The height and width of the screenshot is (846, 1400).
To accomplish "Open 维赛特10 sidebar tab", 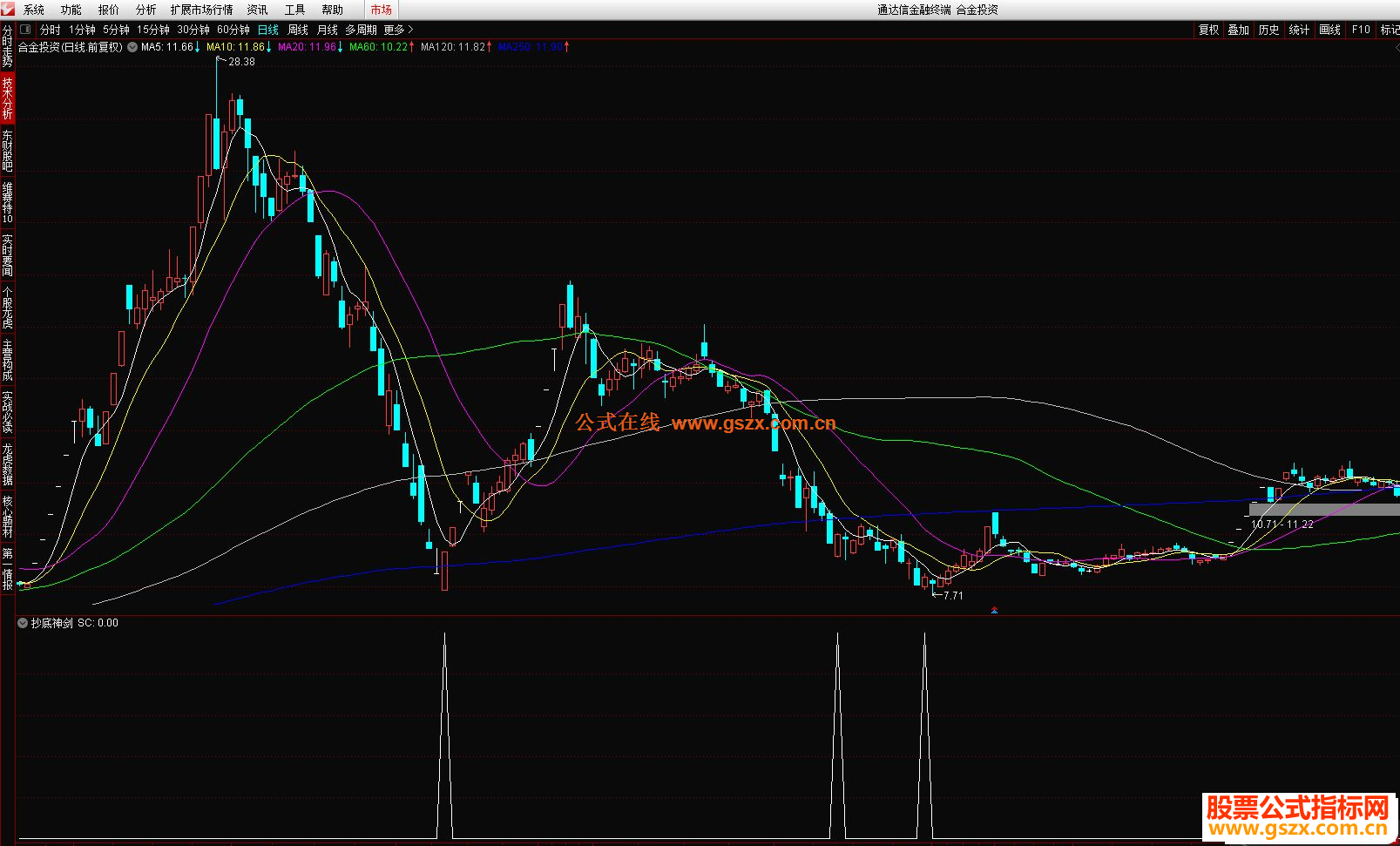I will pyautogui.click(x=7, y=202).
